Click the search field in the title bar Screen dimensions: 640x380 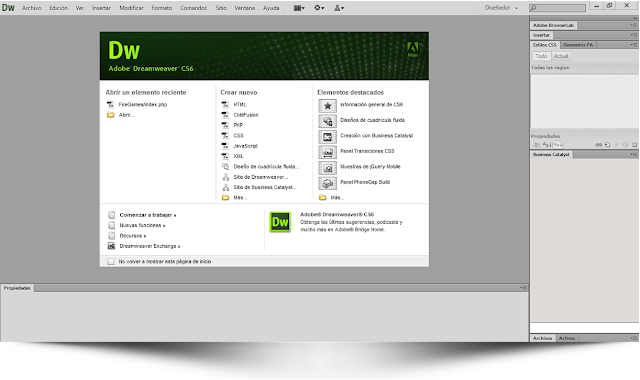click(x=557, y=8)
